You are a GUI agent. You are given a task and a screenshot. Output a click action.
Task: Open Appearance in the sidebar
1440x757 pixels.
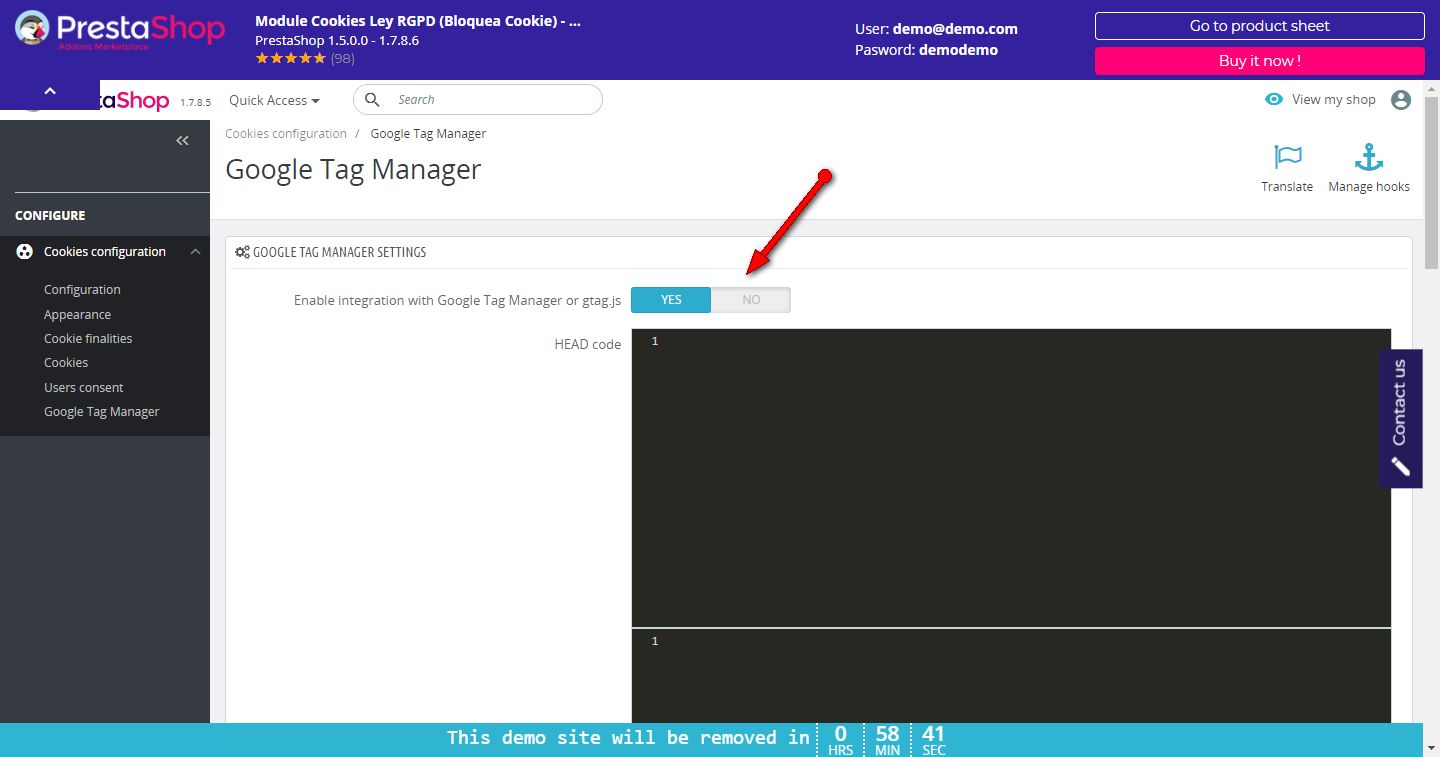77,314
